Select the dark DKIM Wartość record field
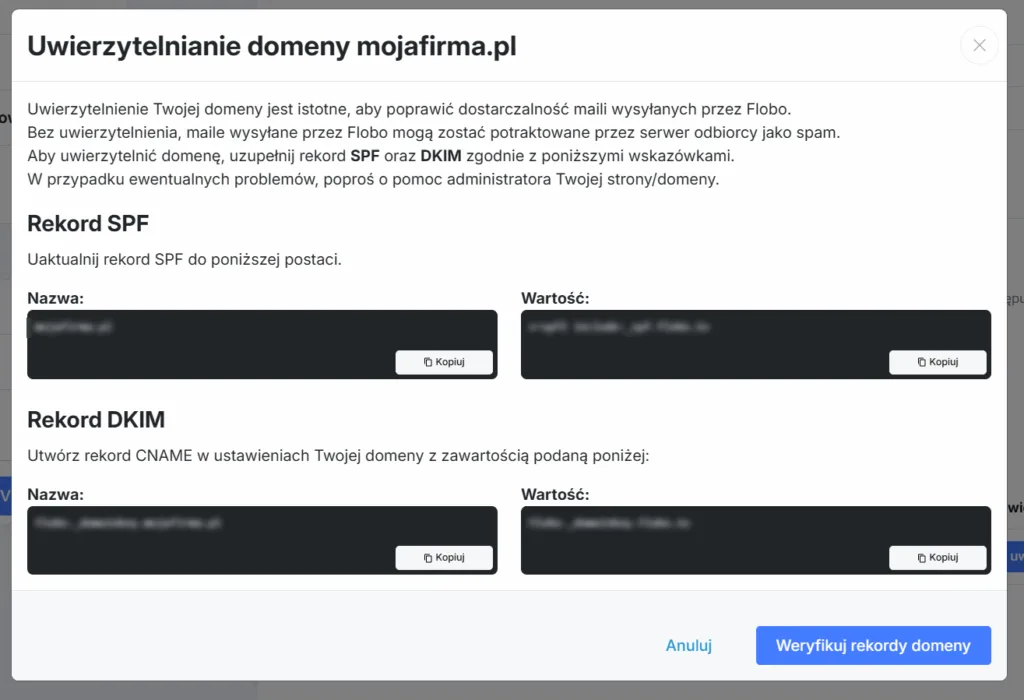The height and width of the screenshot is (700, 1024). (x=700, y=522)
